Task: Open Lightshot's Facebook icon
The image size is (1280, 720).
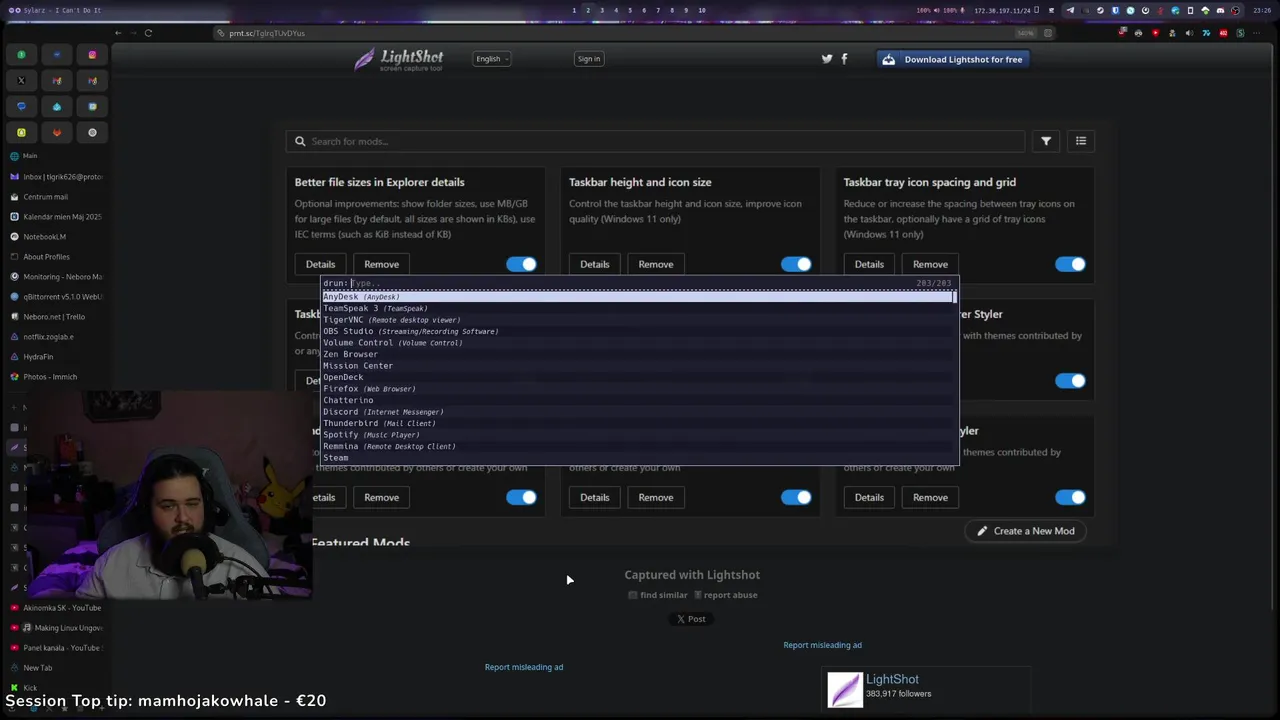Action: tap(844, 59)
